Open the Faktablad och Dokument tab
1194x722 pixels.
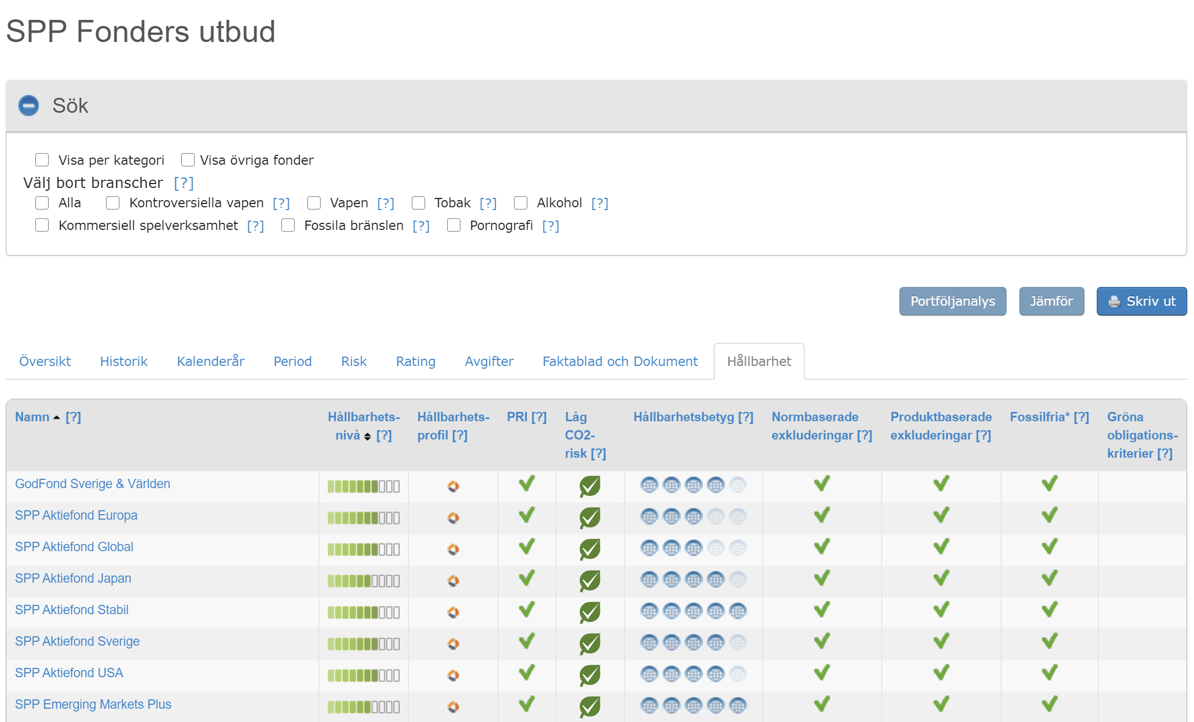pyautogui.click(x=620, y=361)
